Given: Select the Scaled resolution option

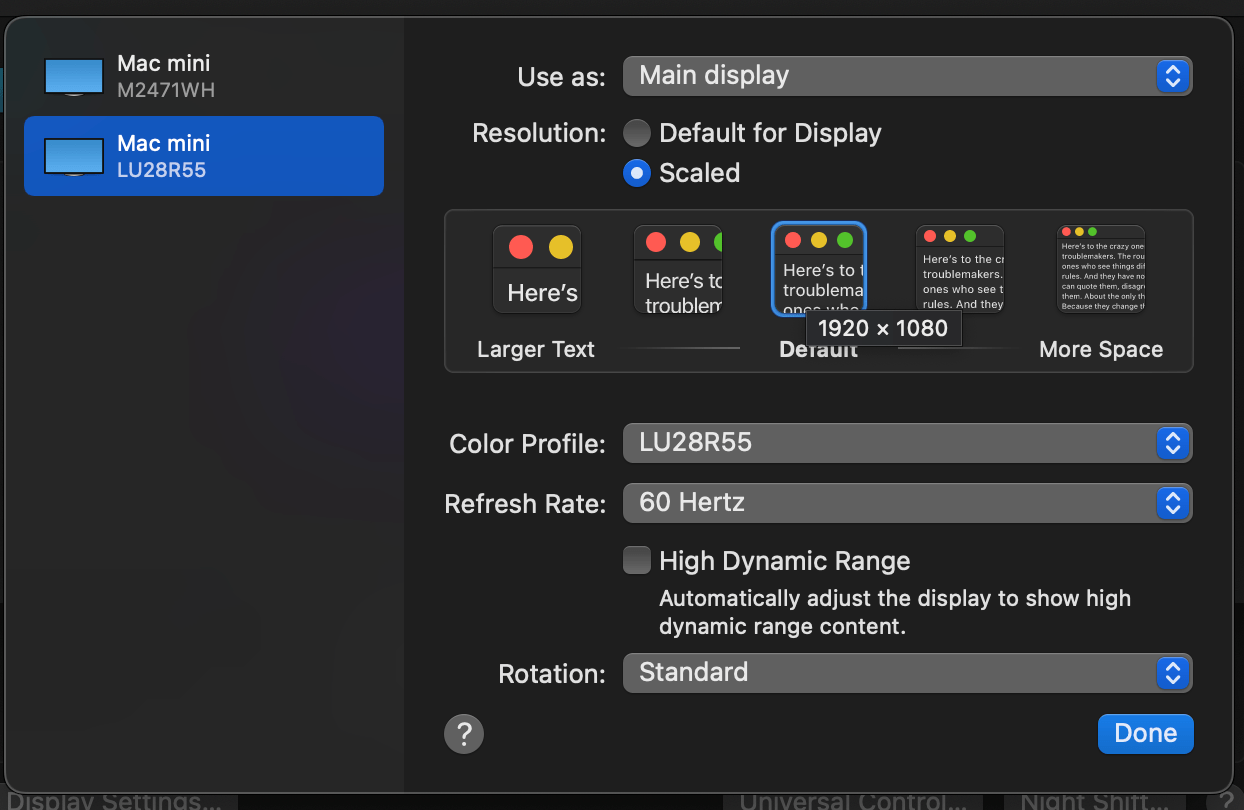Looking at the screenshot, I should pos(637,172).
